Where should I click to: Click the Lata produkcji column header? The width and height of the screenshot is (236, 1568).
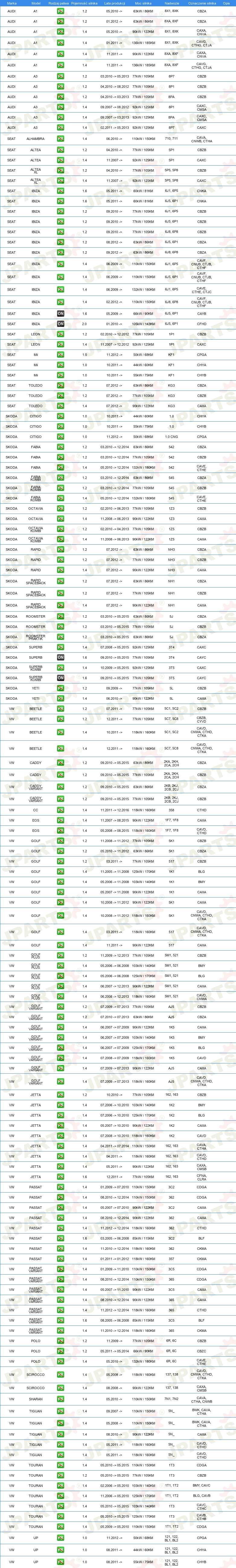pos(115,3)
